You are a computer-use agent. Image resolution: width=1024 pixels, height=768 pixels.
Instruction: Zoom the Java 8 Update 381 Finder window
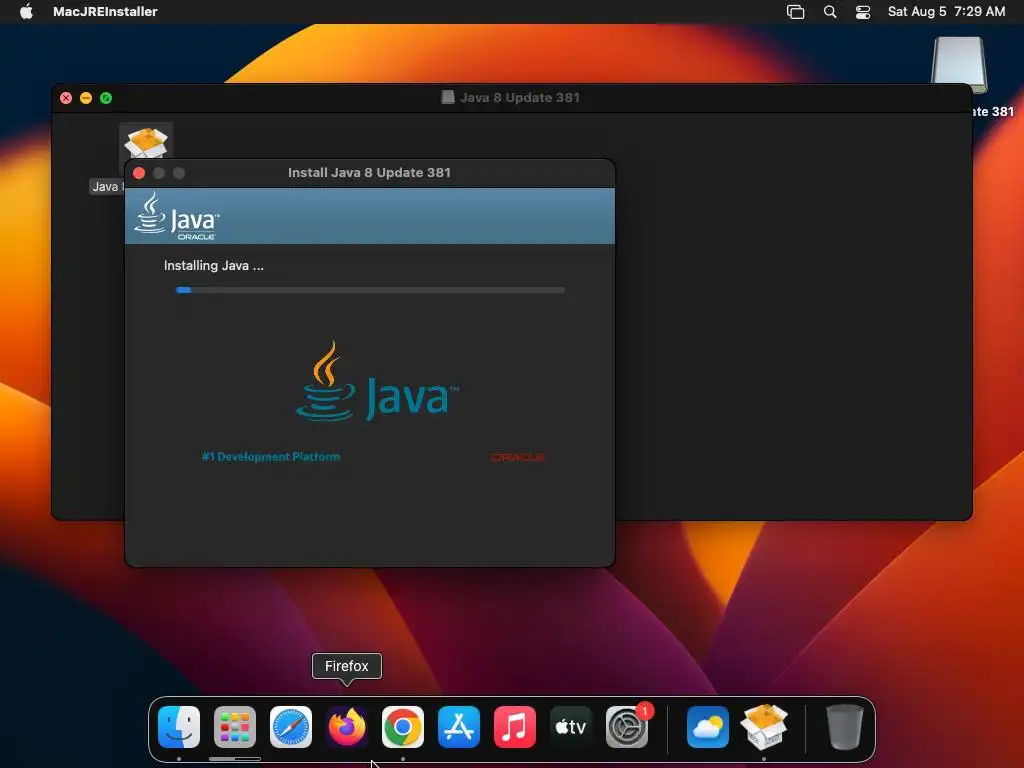point(106,98)
